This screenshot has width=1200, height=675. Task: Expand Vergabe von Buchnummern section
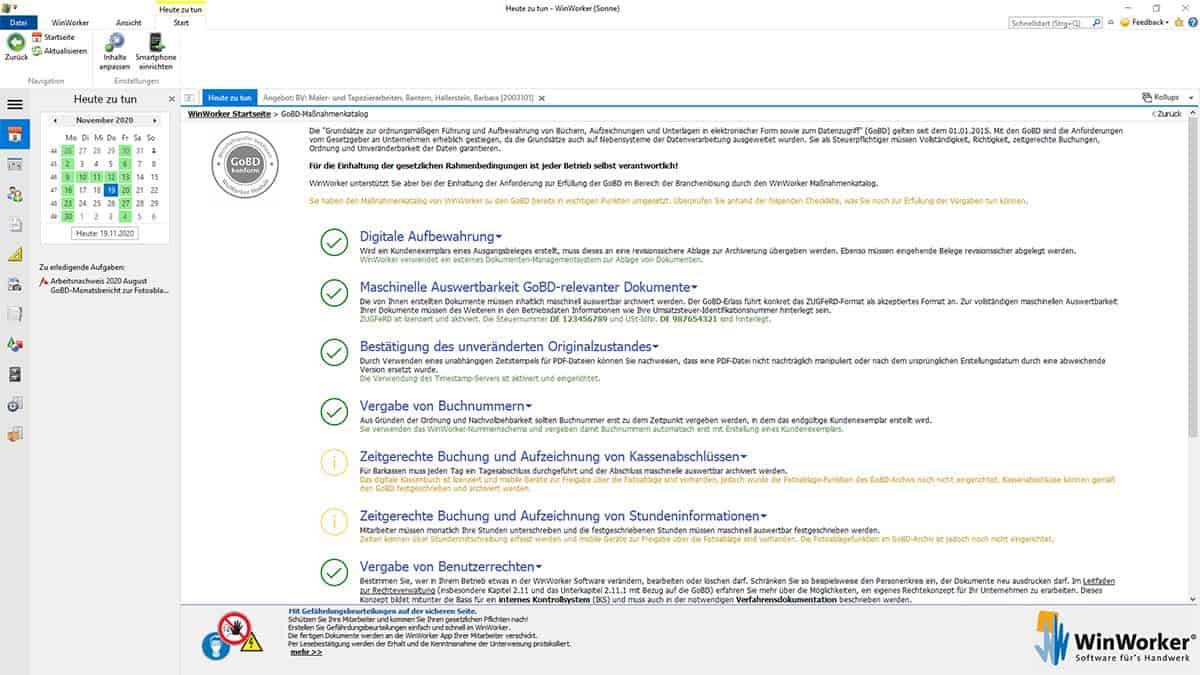point(445,406)
